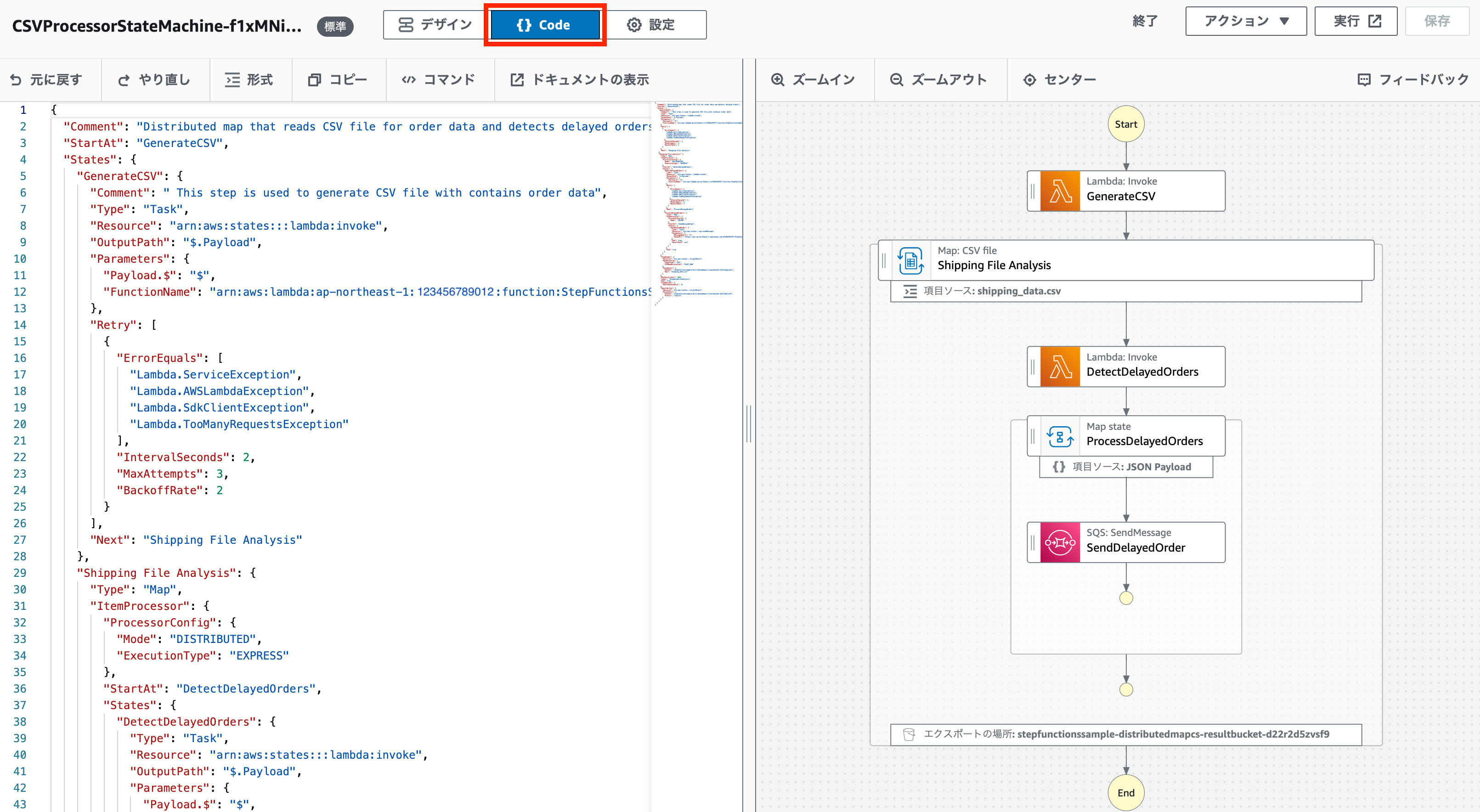
Task: Switch to the Design (デザイン) tab
Action: (x=435, y=25)
